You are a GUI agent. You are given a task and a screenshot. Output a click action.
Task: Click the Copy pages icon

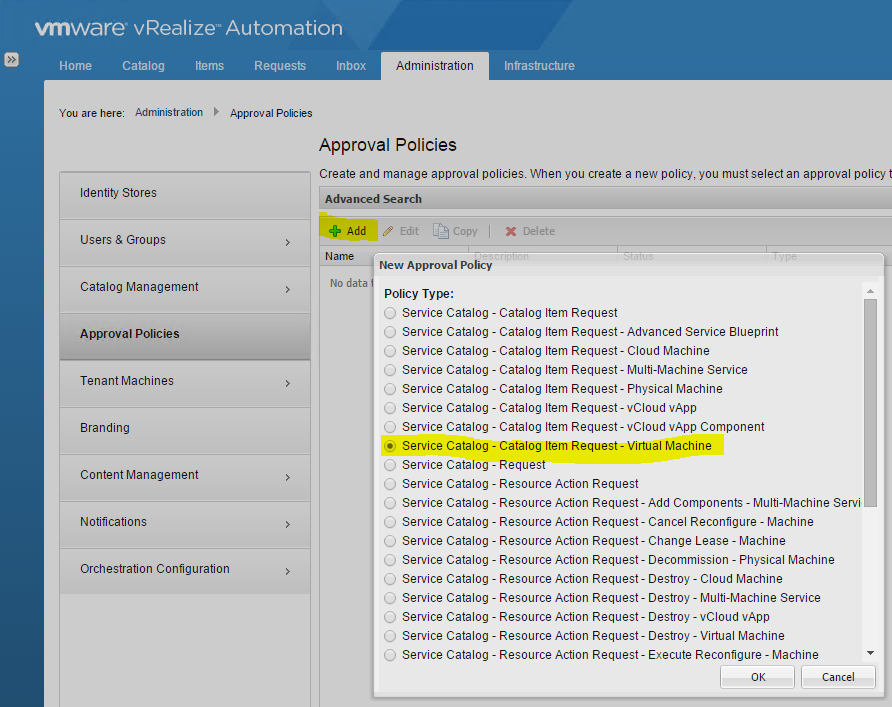point(440,231)
